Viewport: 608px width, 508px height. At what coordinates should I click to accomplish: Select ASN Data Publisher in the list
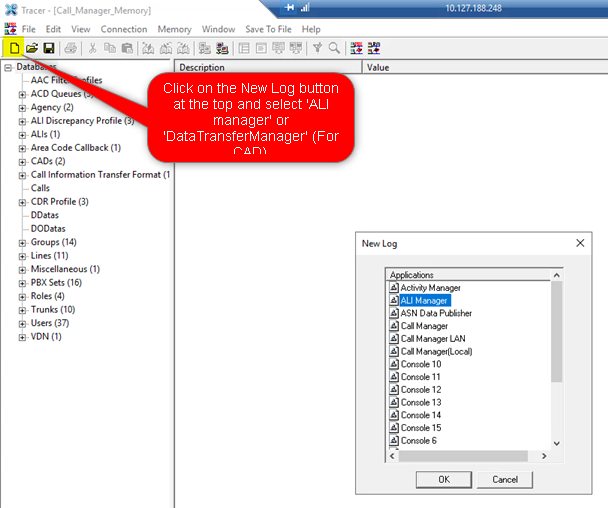tap(436, 313)
